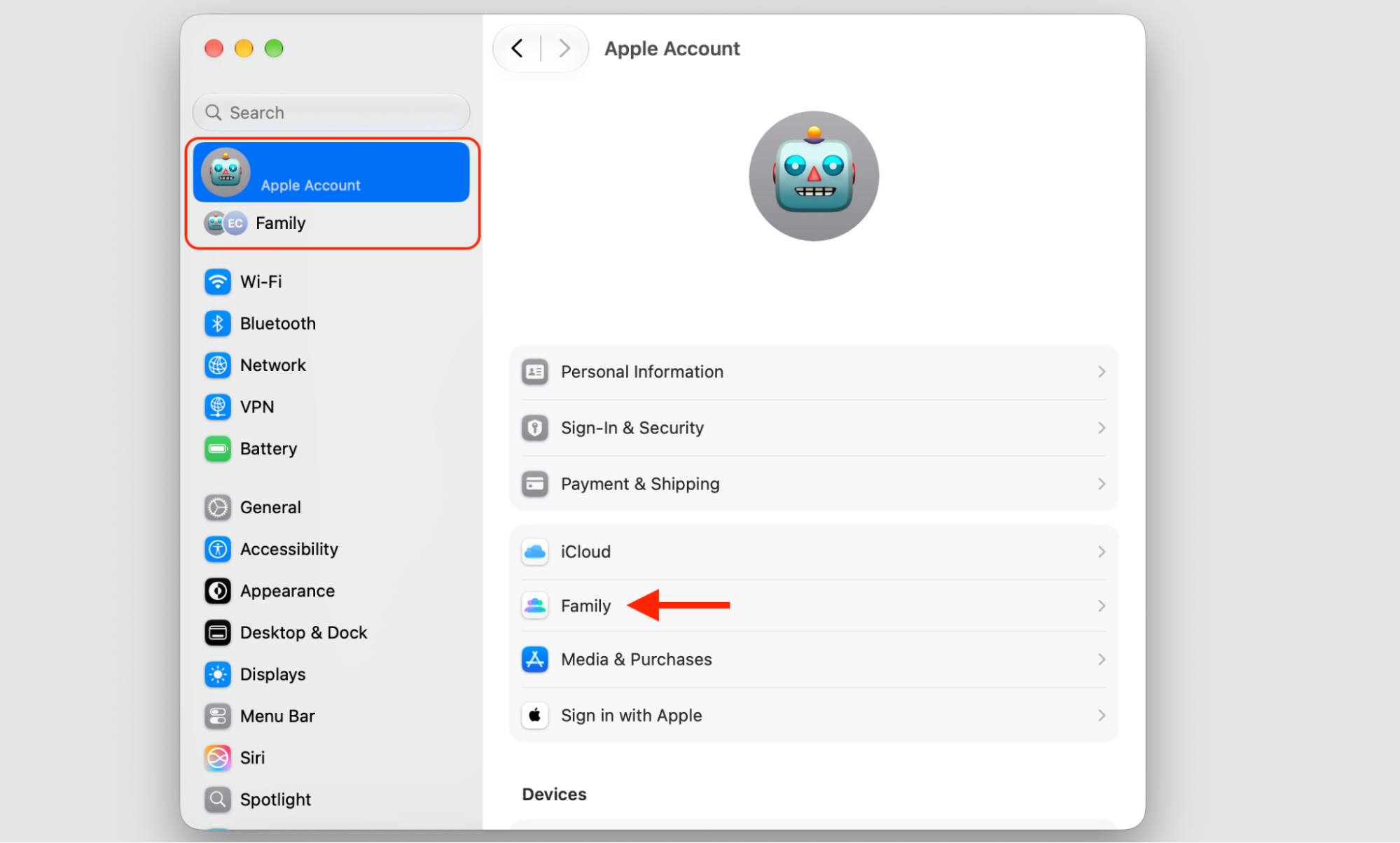This screenshot has height=843, width=1400.
Task: Open the Wi-Fi settings icon
Action: [218, 281]
